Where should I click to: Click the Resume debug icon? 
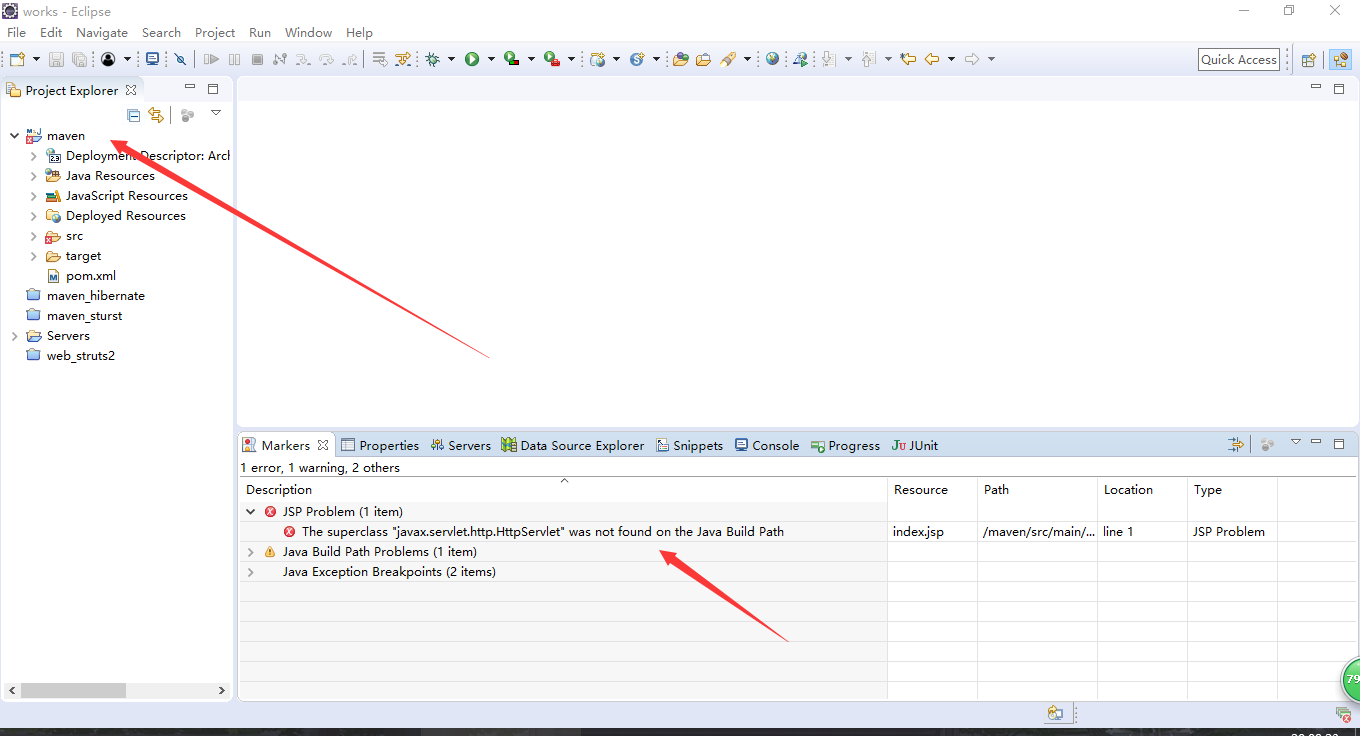click(x=211, y=59)
